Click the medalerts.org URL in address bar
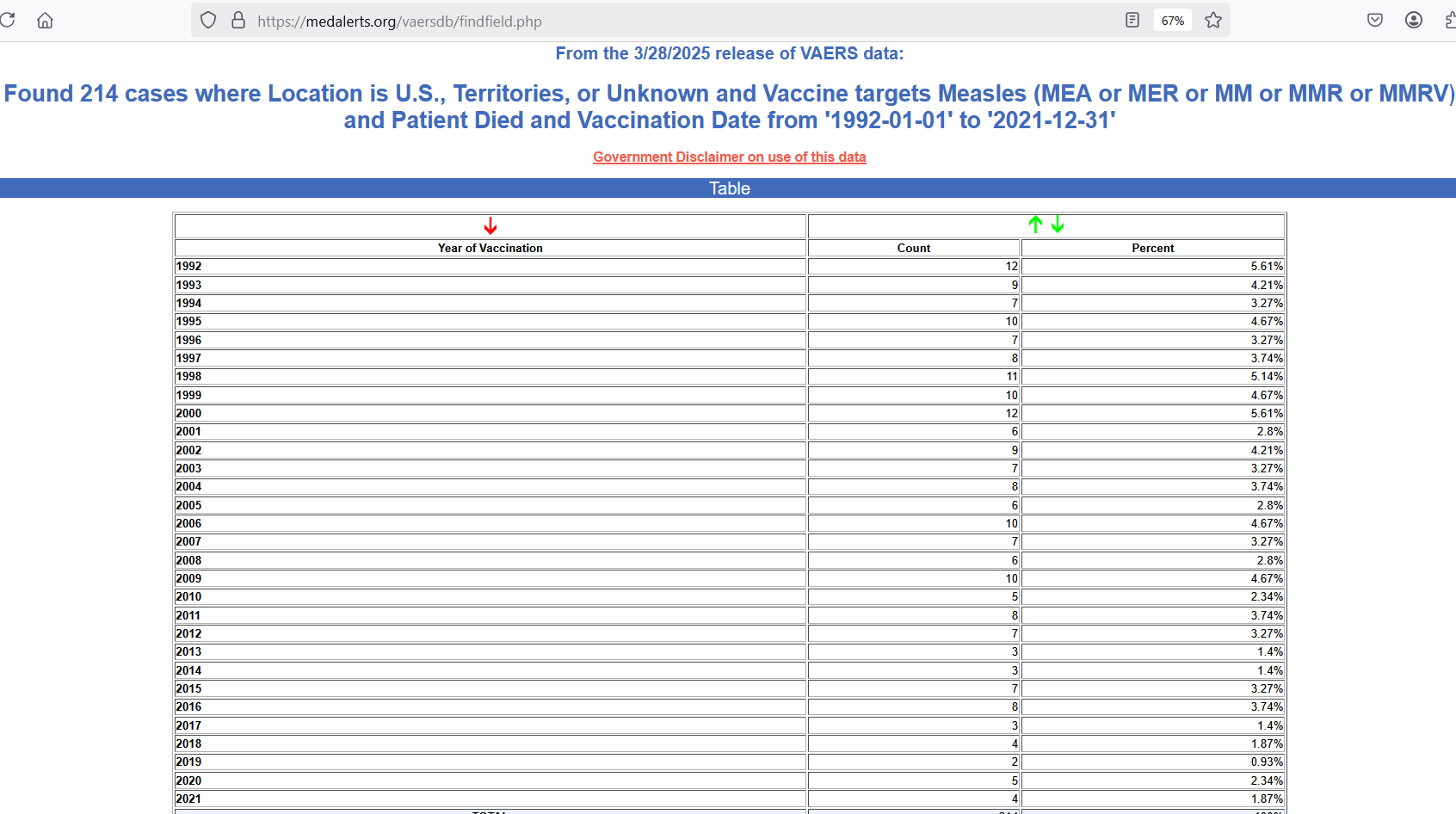This screenshot has width=1456, height=814. pyautogui.click(x=399, y=22)
